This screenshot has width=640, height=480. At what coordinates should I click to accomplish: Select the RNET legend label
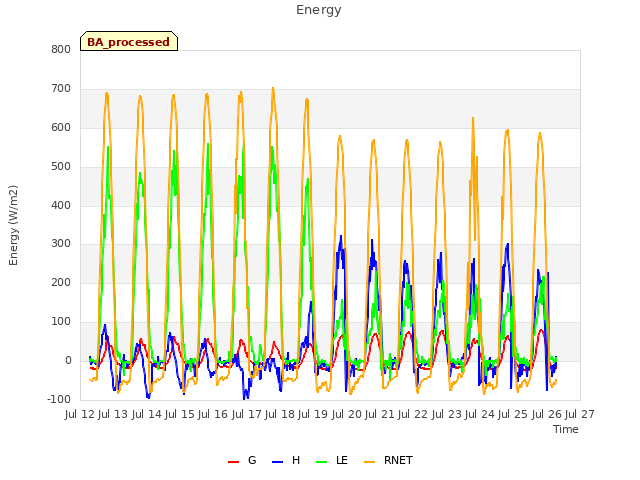pos(398,460)
